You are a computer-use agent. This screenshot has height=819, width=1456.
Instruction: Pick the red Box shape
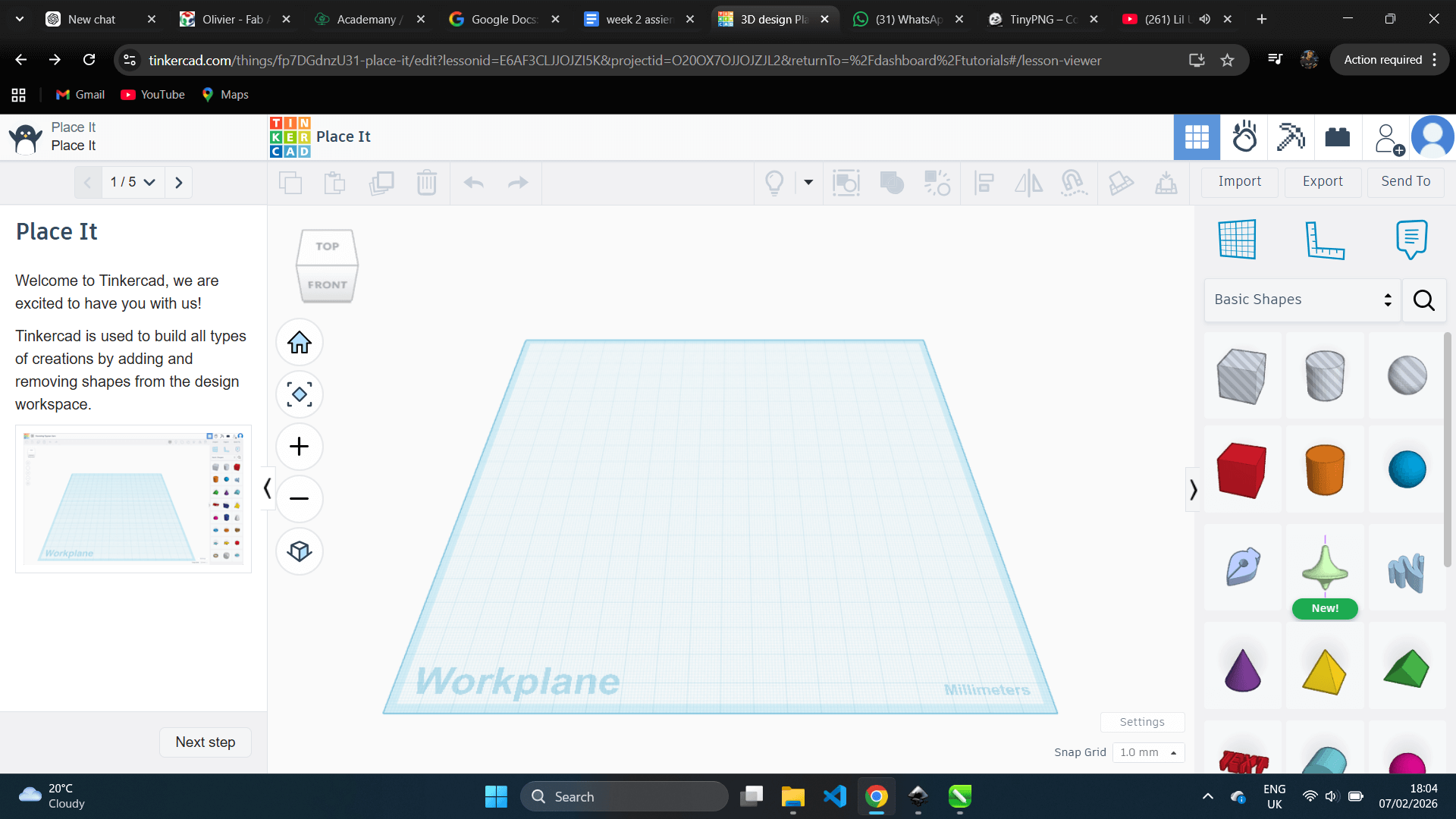click(1241, 470)
